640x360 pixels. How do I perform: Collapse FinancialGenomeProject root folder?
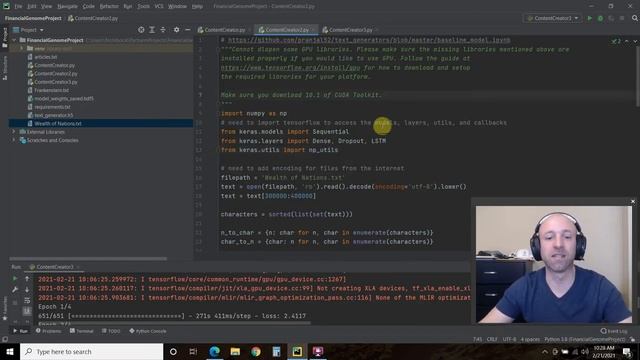[x=14, y=40]
